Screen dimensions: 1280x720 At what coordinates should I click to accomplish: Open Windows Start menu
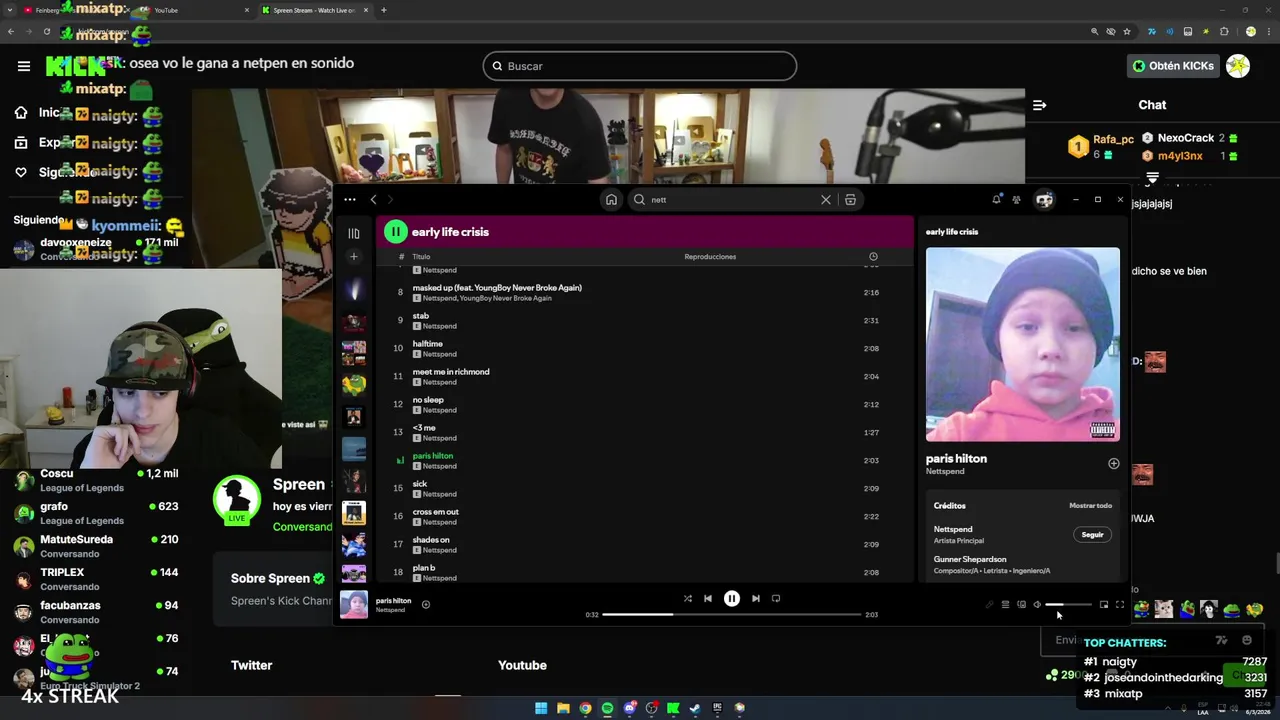click(541, 708)
